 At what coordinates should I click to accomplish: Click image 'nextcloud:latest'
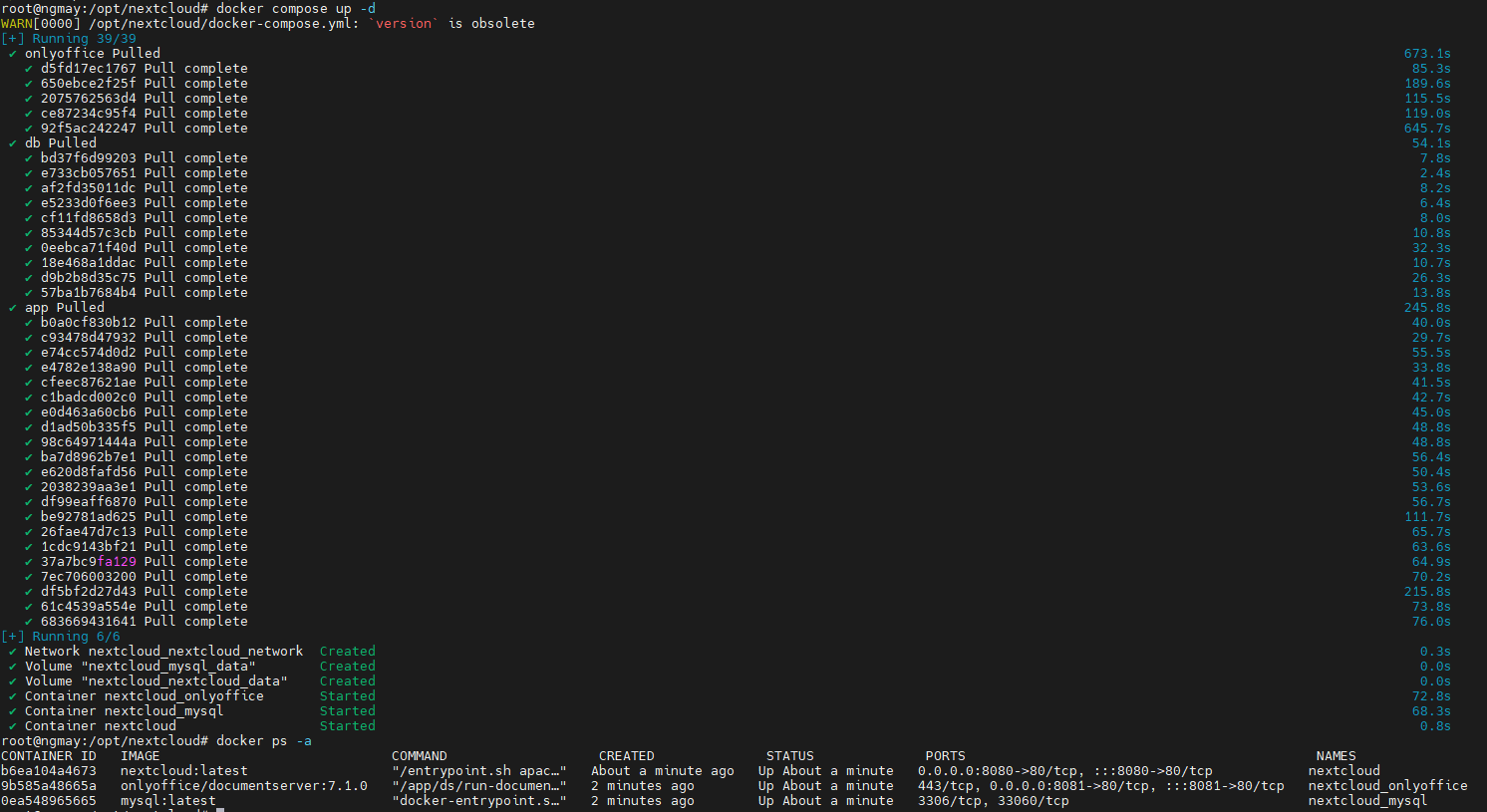(184, 770)
